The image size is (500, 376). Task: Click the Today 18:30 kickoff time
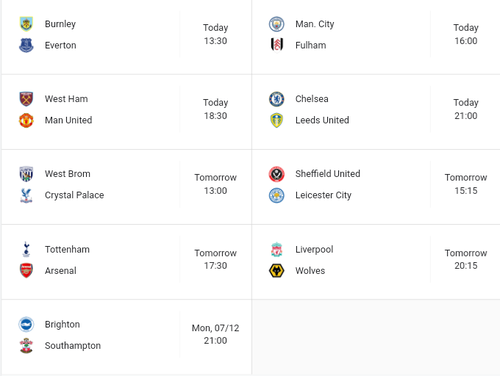216,109
